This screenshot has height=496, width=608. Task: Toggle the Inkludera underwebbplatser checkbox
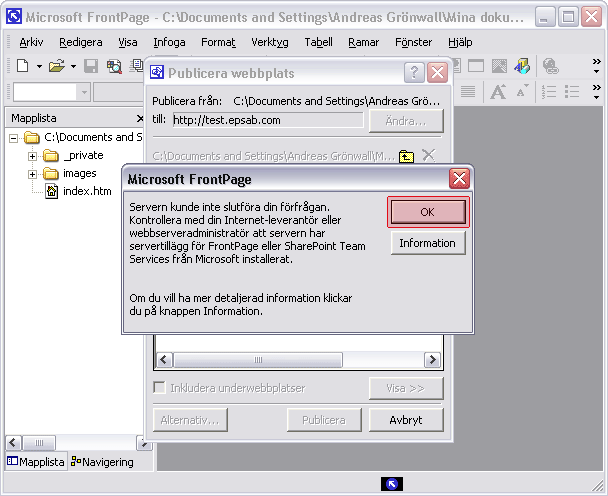[160, 388]
